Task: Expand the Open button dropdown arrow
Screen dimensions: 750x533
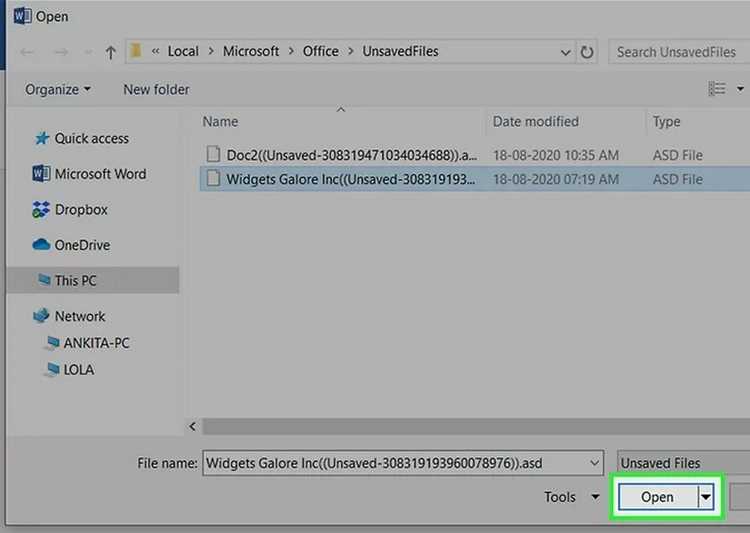Action: tap(706, 497)
